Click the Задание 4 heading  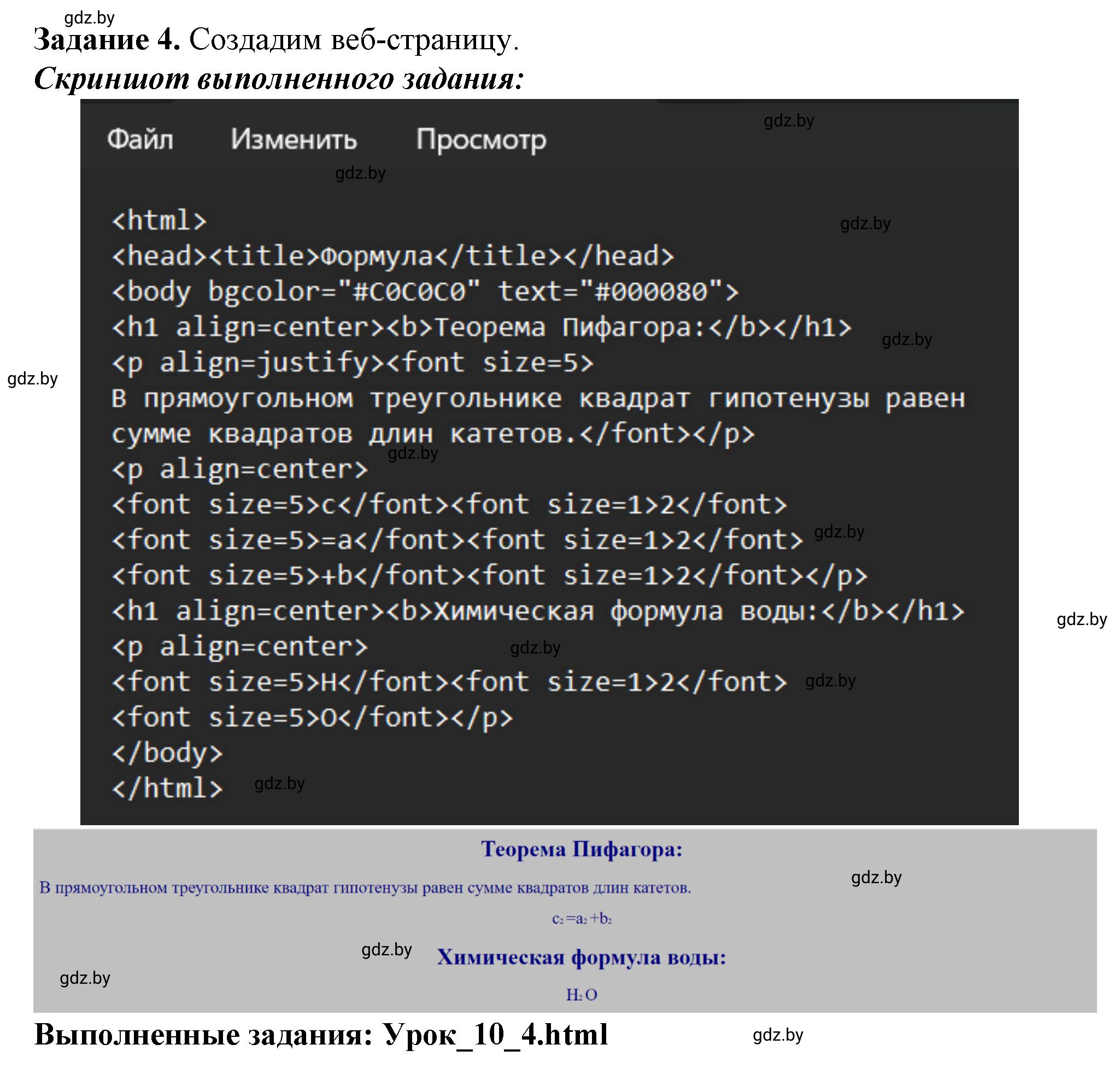[x=107, y=40]
